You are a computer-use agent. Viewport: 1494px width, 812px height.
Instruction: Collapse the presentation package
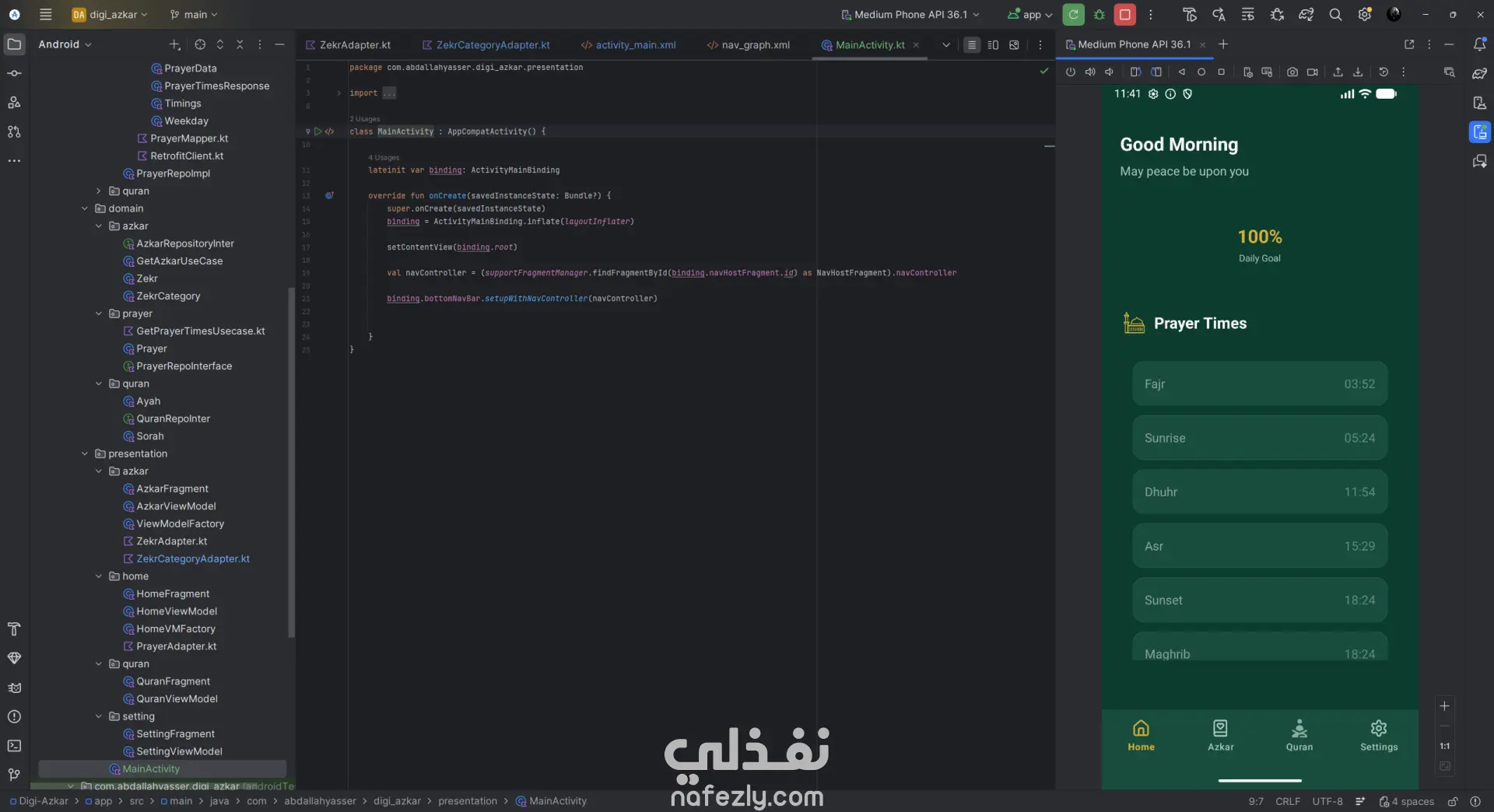point(85,453)
